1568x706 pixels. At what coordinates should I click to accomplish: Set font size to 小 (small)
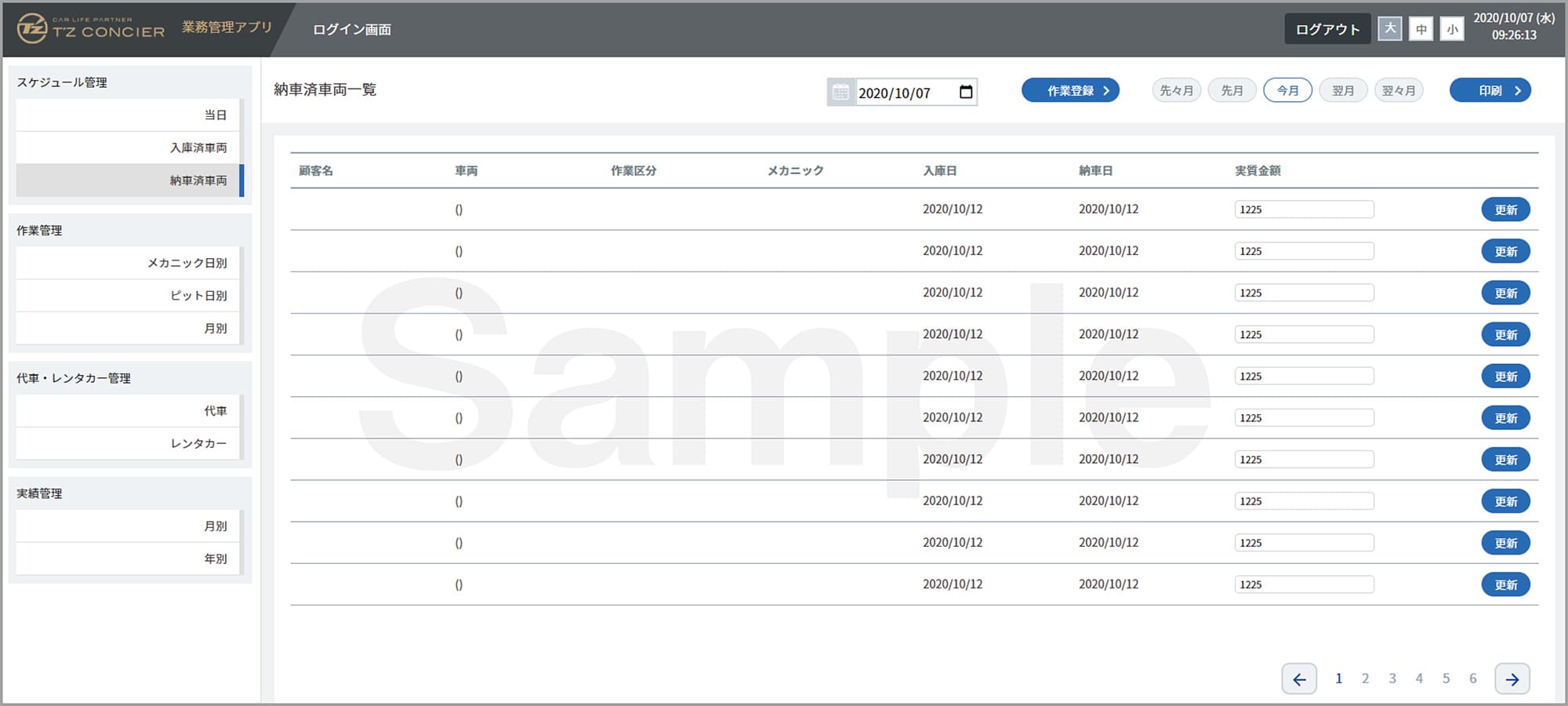tap(1452, 29)
